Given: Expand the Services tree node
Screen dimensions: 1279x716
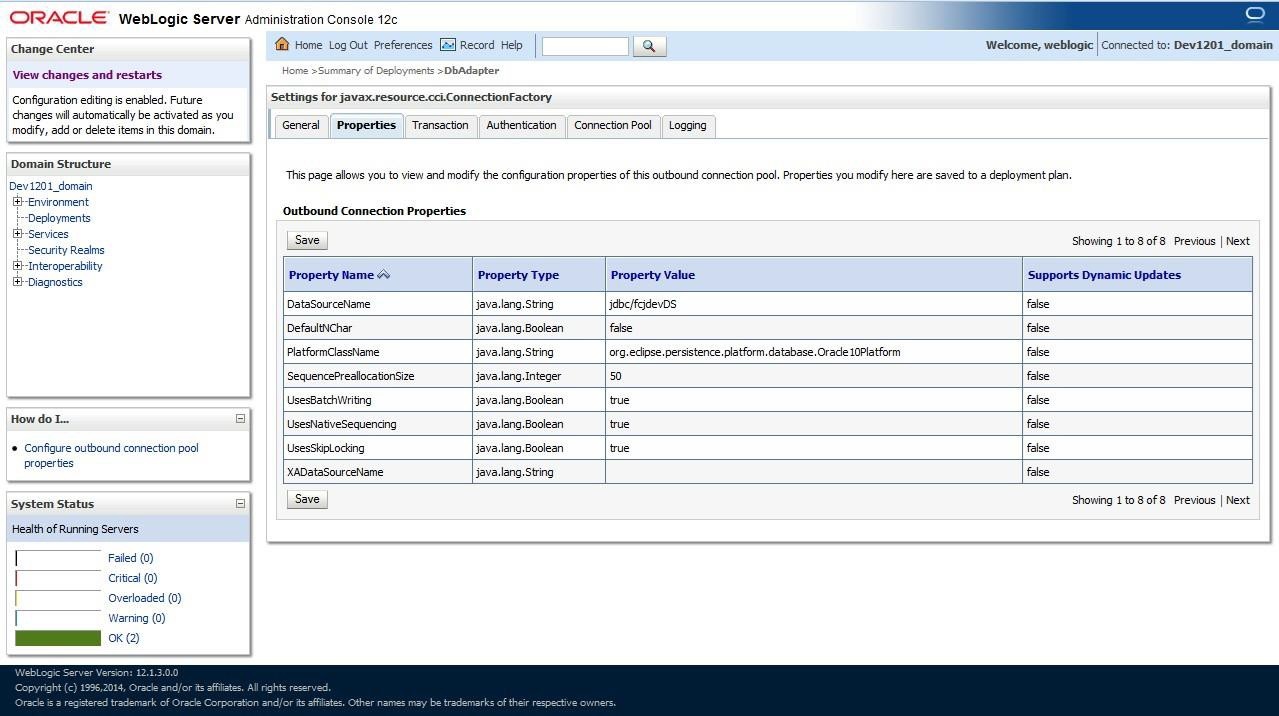Looking at the screenshot, I should [x=18, y=234].
